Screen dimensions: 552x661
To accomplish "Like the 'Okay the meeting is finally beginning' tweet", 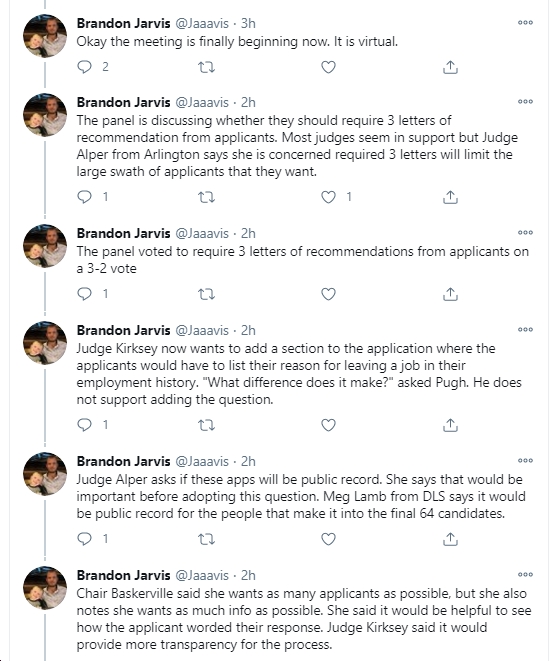I will click(328, 67).
